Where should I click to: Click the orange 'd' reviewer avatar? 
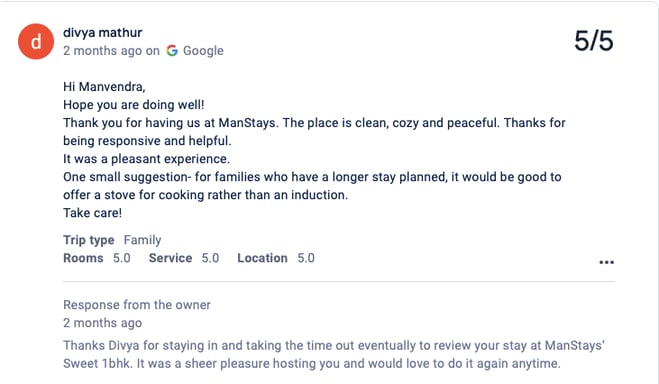point(36,42)
